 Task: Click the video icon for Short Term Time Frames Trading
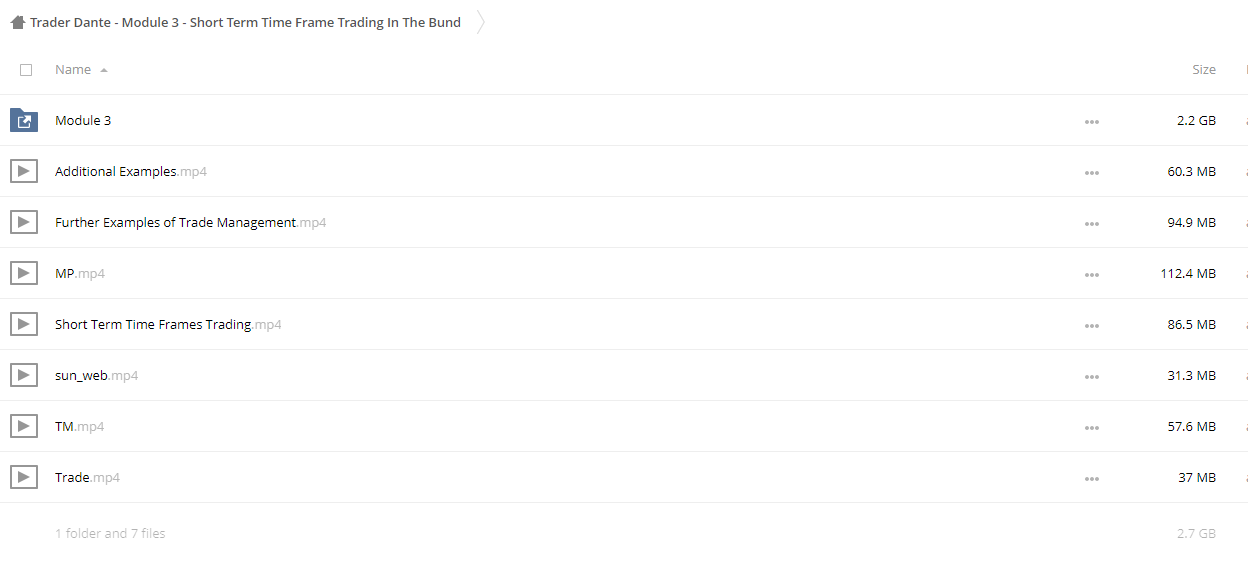(24, 324)
